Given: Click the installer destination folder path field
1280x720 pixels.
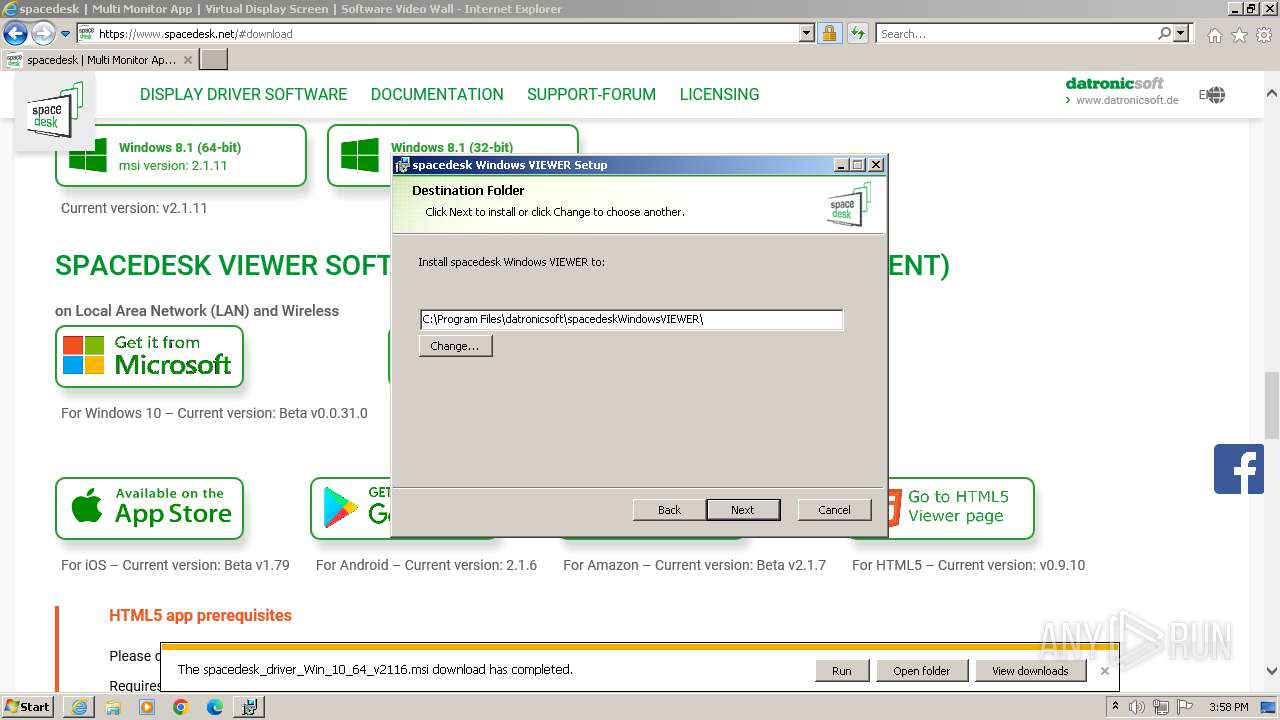Looking at the screenshot, I should point(631,319).
